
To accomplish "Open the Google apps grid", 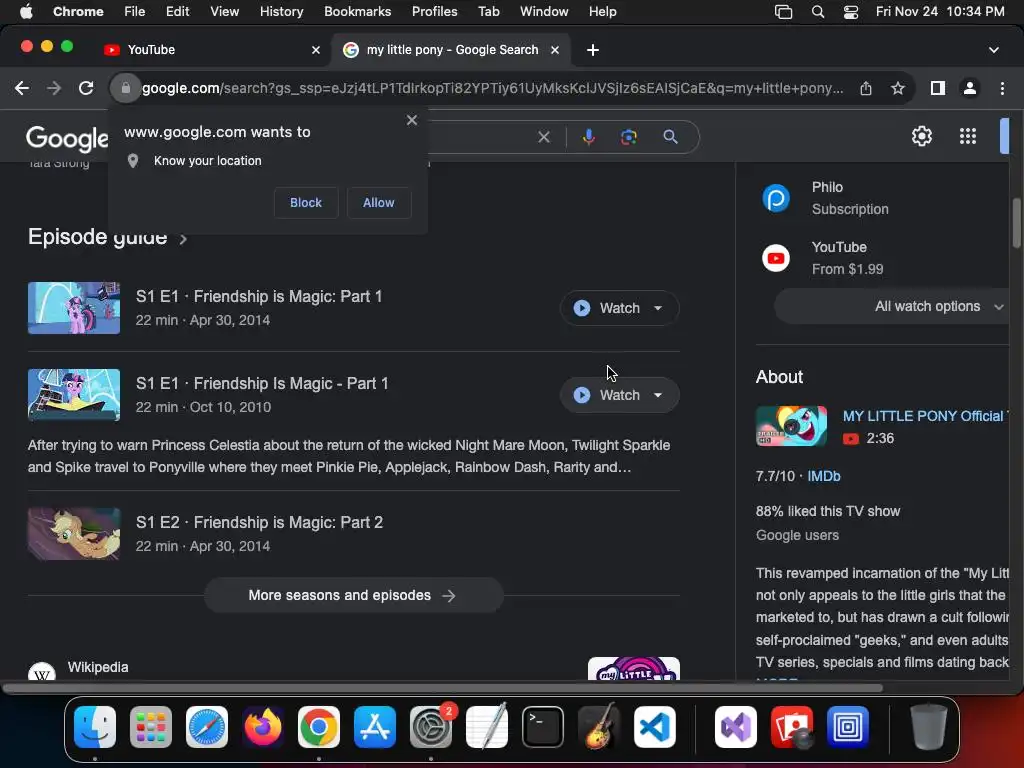I will tap(968, 136).
